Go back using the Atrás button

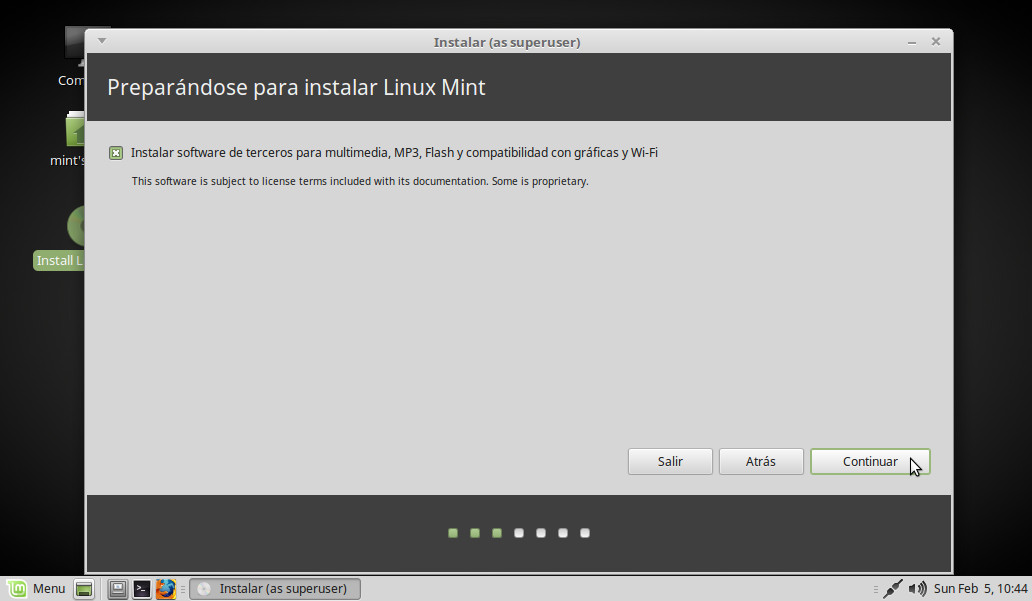point(760,461)
